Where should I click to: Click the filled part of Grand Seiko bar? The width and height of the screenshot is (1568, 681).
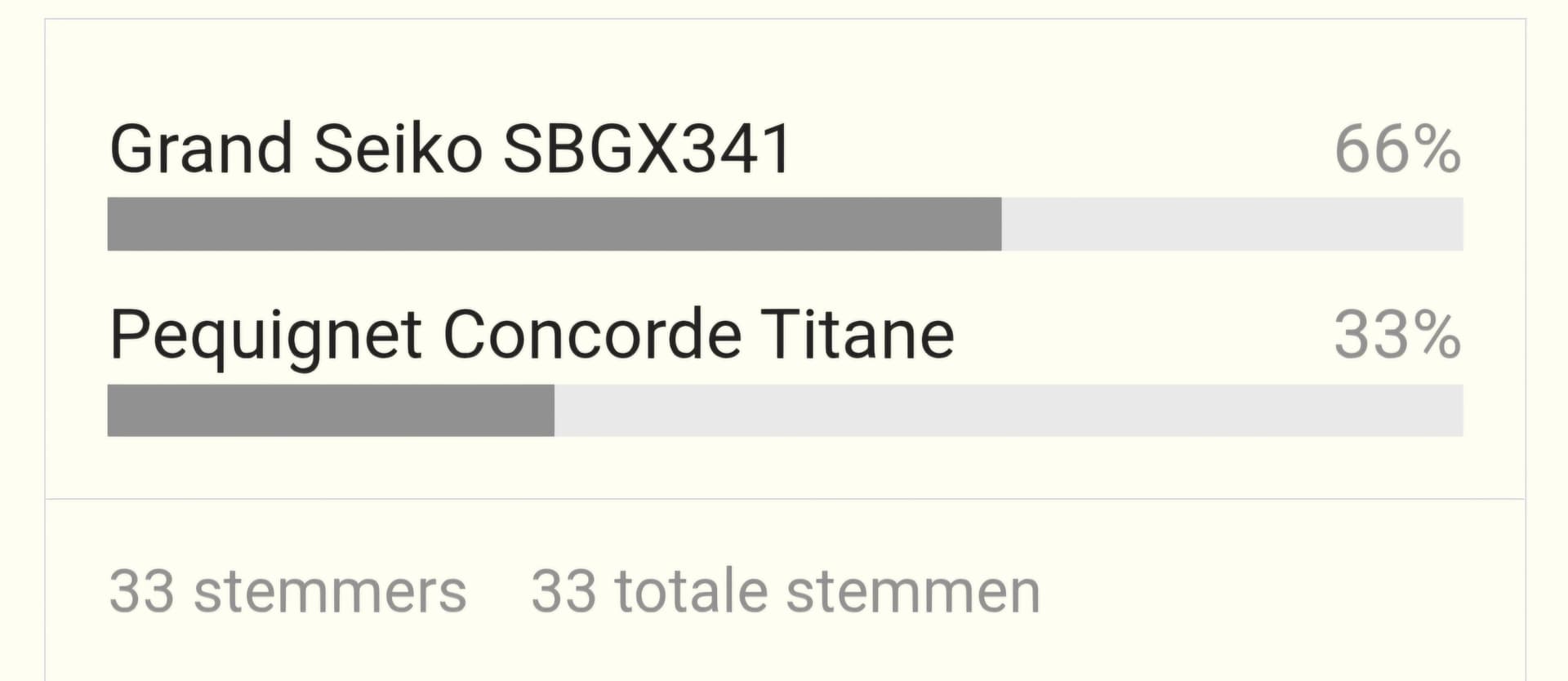click(554, 224)
